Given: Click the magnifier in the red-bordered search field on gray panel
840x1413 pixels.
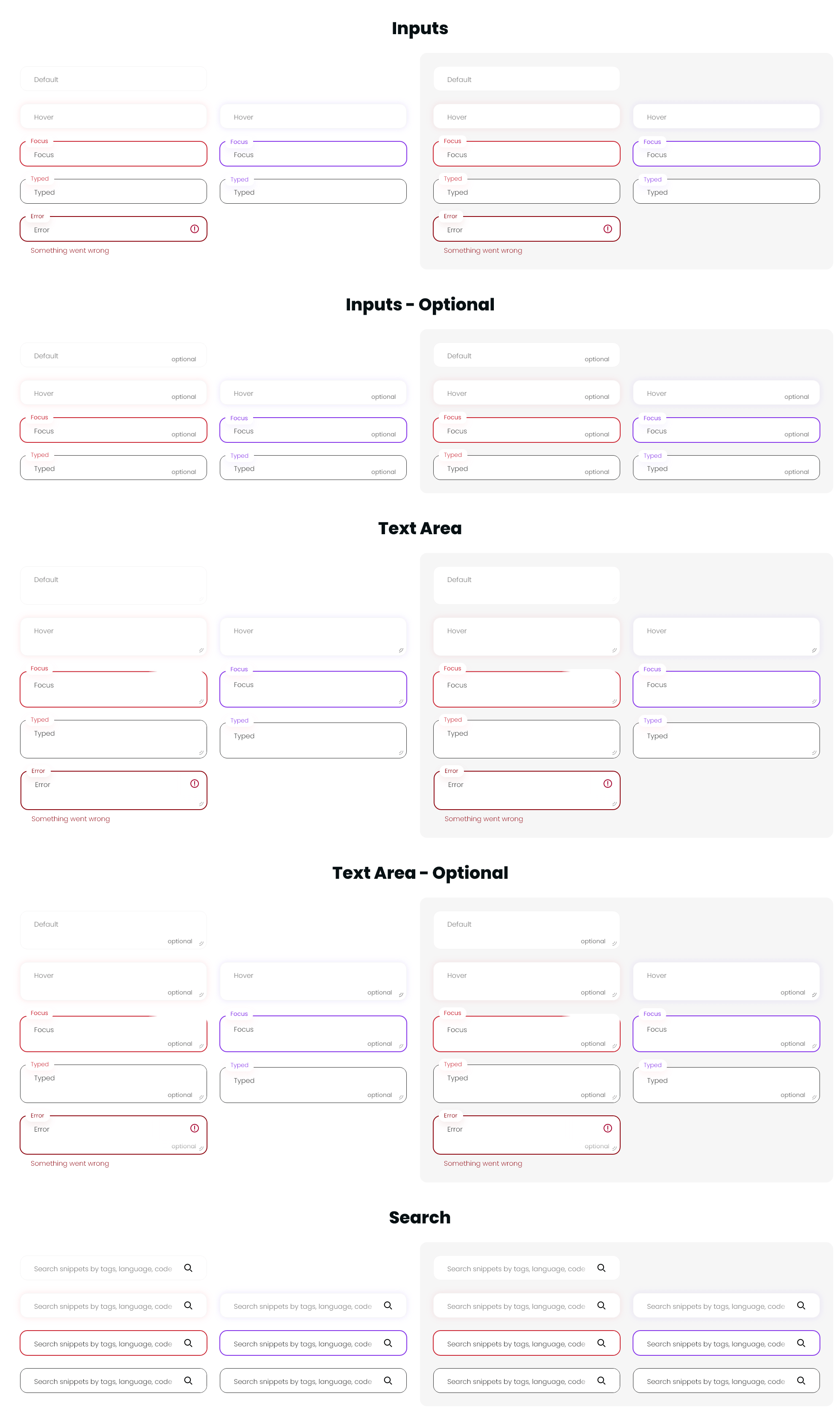Looking at the screenshot, I should [x=601, y=1342].
